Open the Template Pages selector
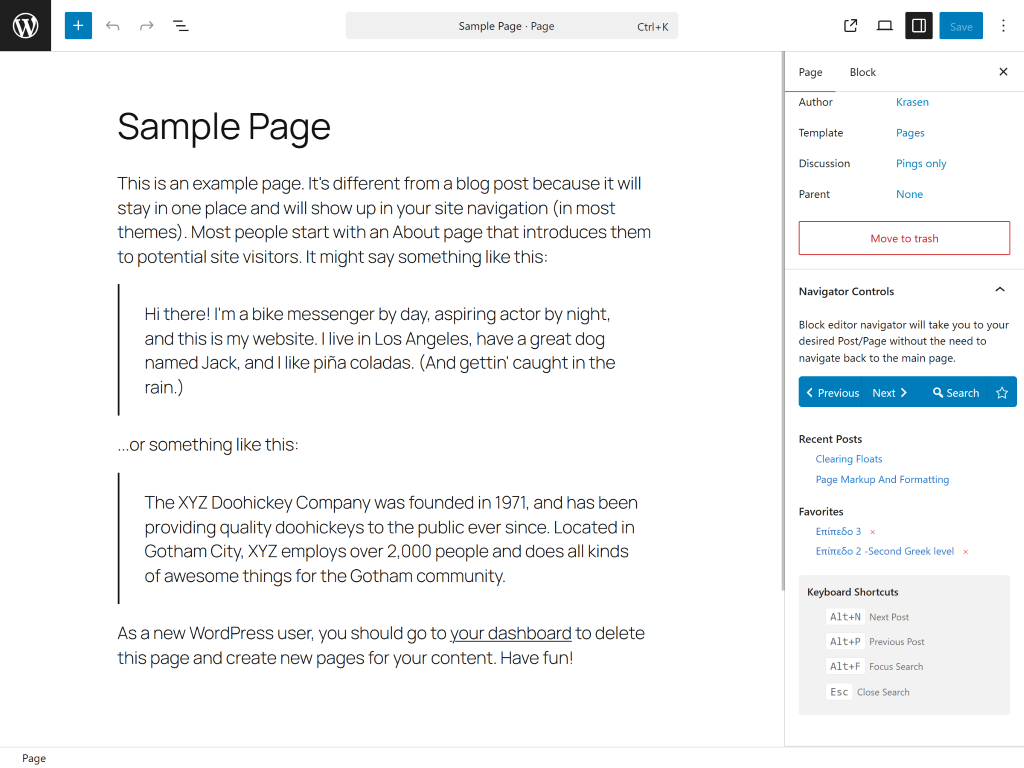The image size is (1024, 768). click(910, 133)
